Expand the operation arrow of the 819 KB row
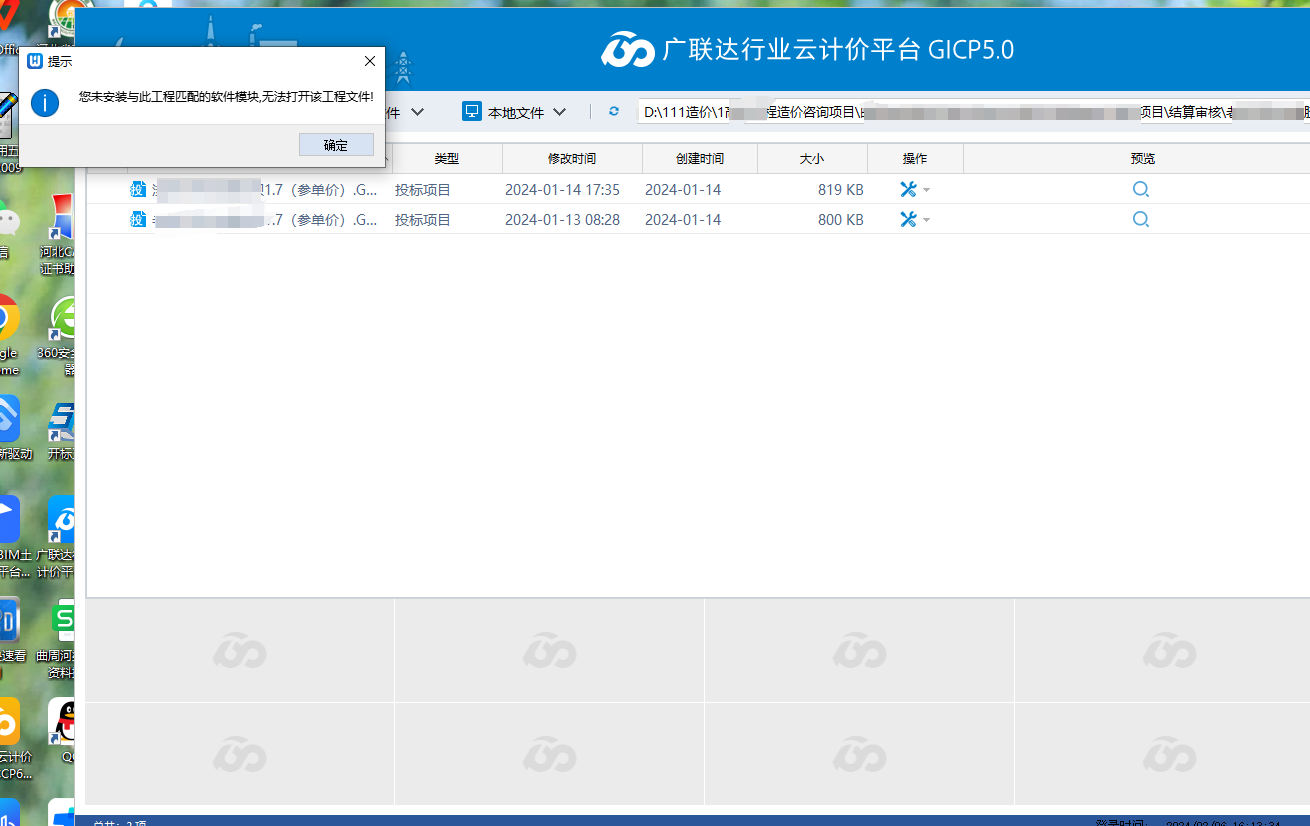Image resolution: width=1310 pixels, height=826 pixels. click(927, 190)
